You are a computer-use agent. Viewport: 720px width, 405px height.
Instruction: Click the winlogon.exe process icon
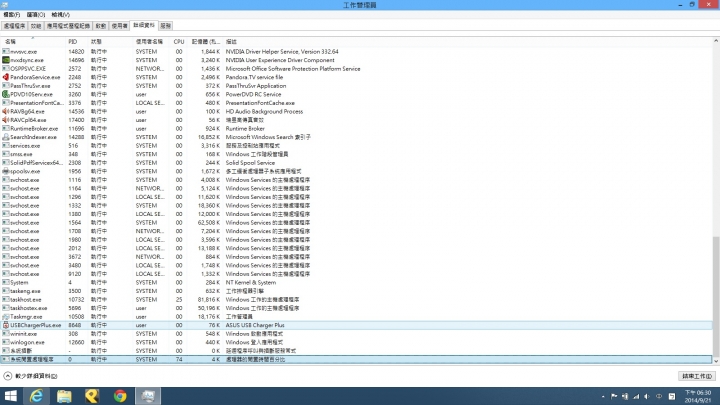tap(6, 342)
